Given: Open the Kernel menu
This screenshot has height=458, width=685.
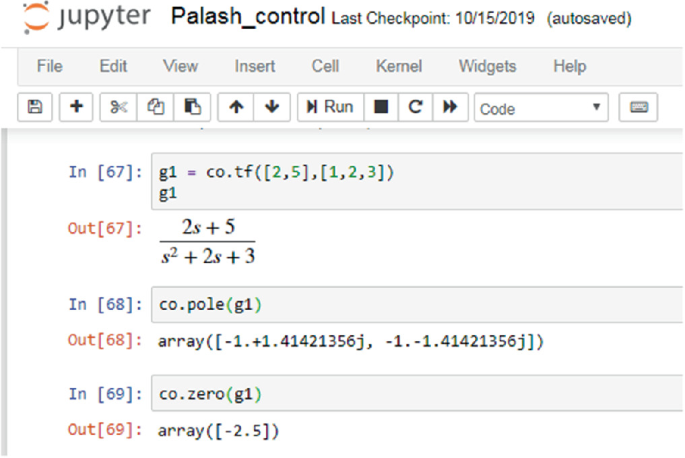Looking at the screenshot, I should click(399, 66).
